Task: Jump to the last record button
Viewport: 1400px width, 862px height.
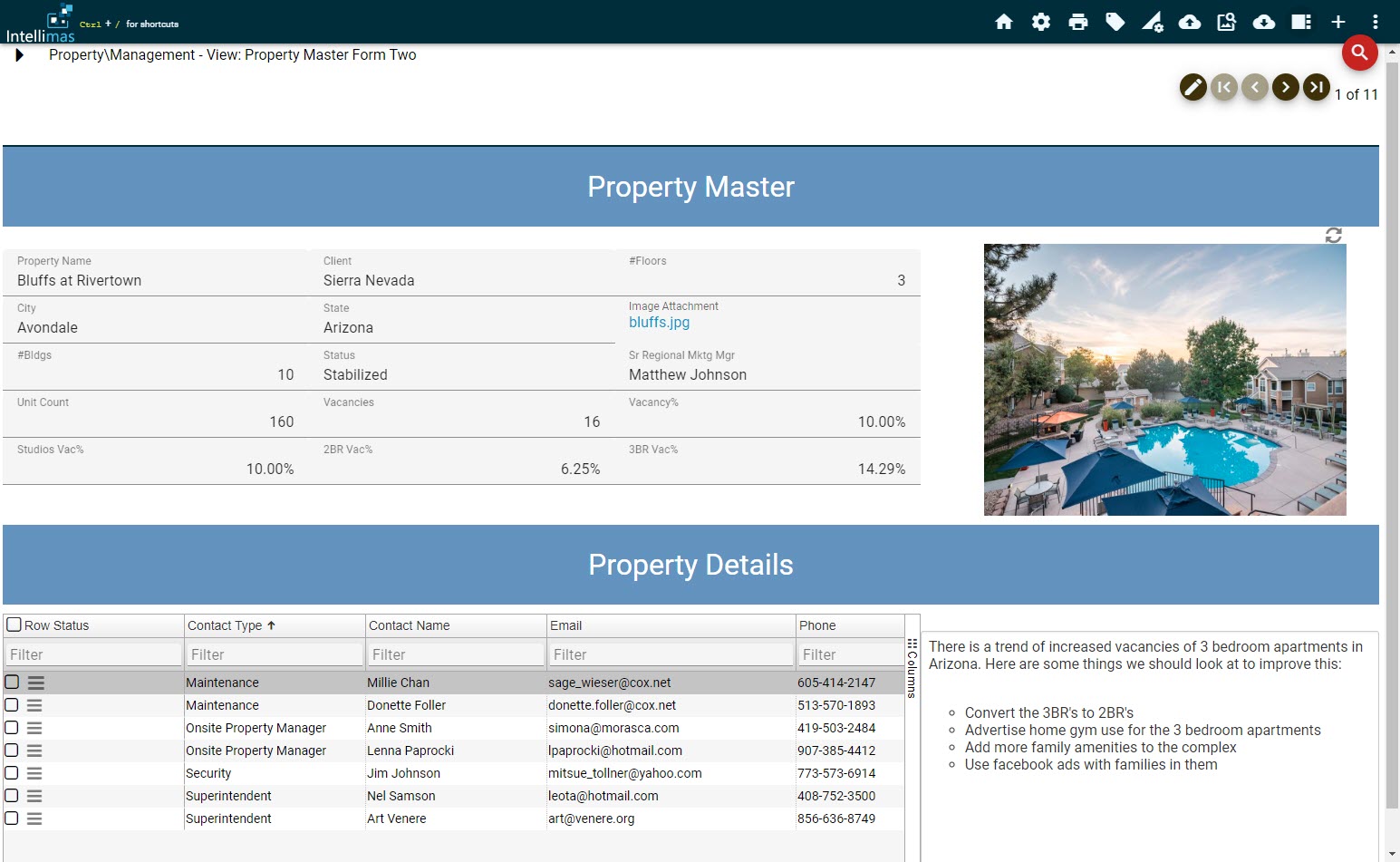Action: [1316, 87]
